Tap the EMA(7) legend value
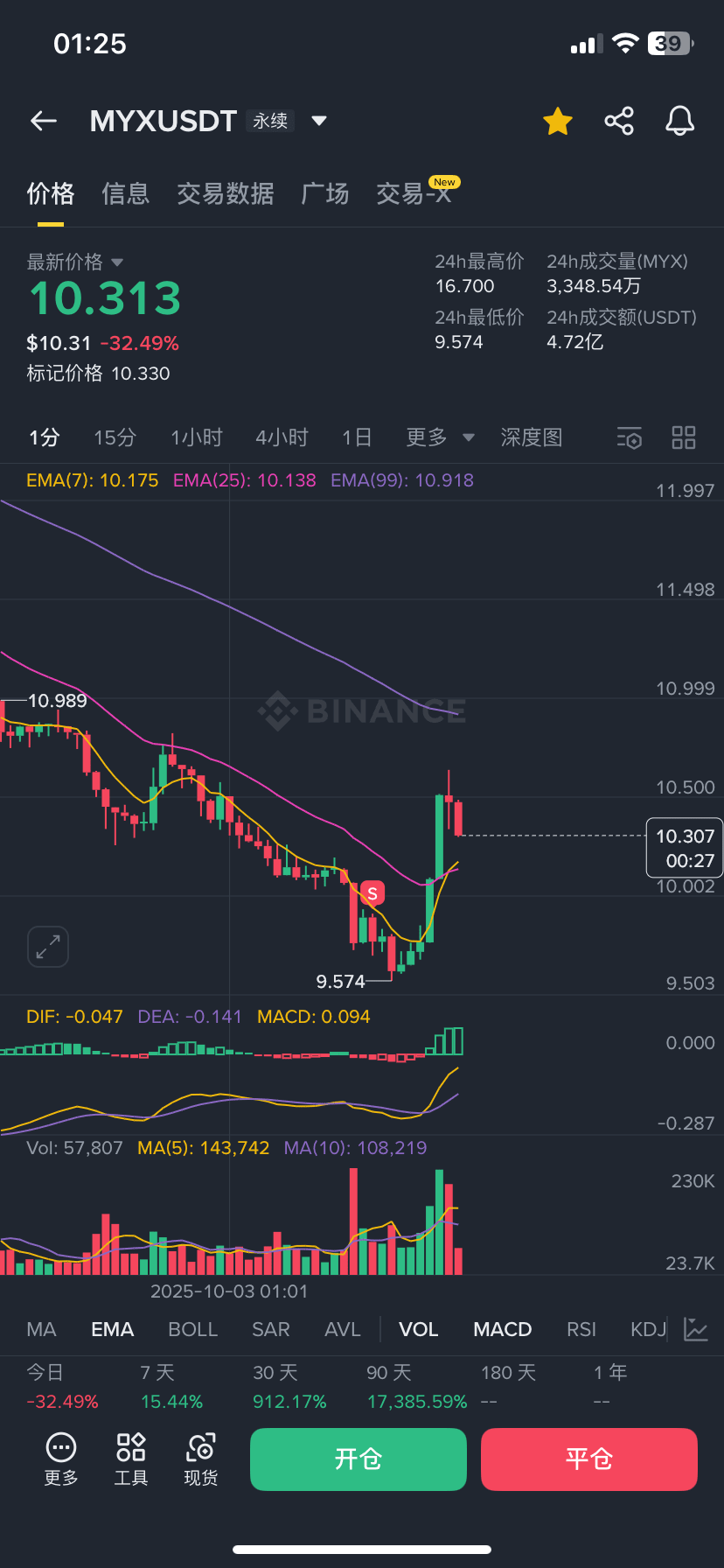The width and height of the screenshot is (724, 1568). 93,479
